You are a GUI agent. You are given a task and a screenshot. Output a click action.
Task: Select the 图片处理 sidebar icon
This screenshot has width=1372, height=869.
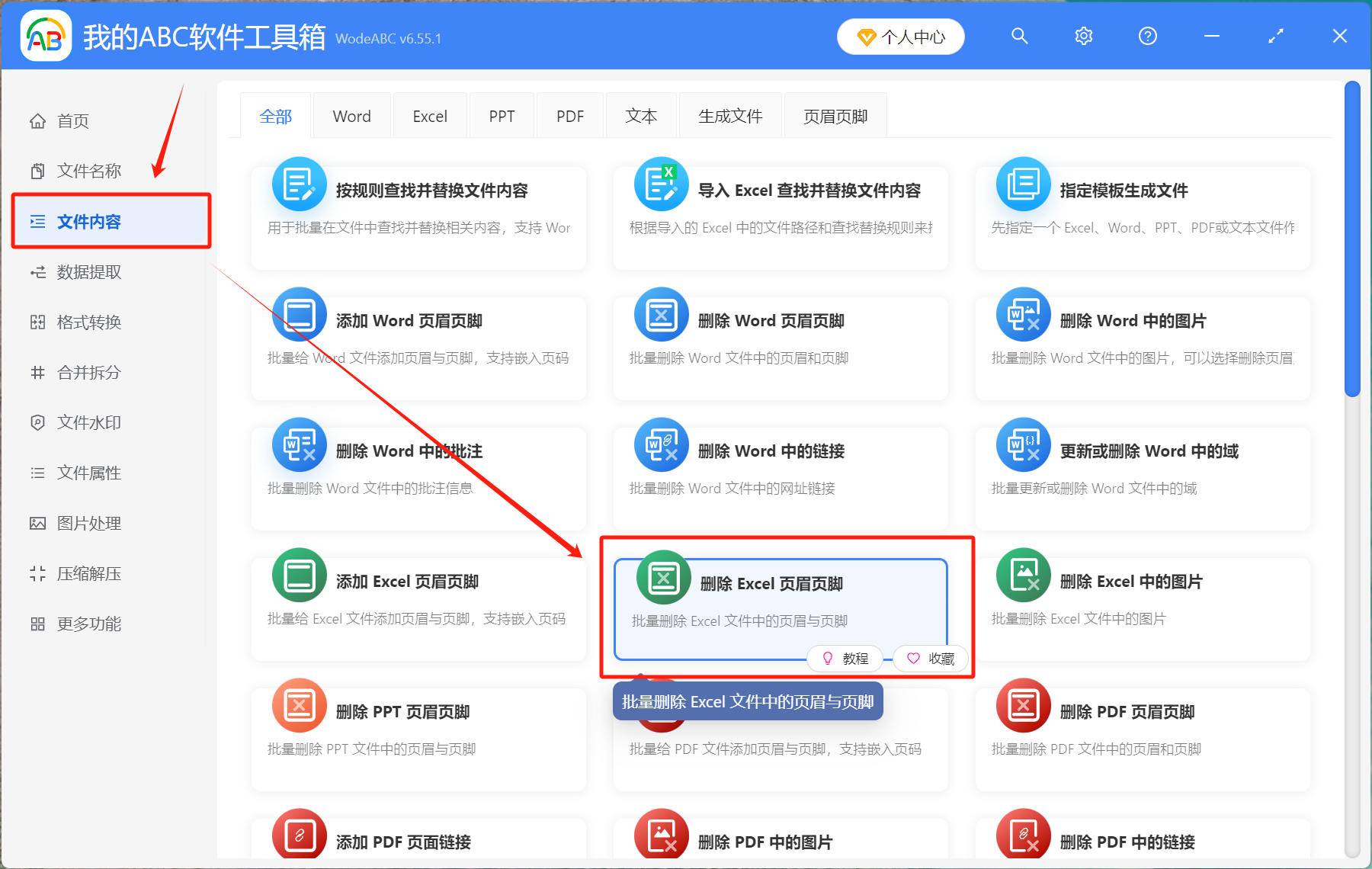[88, 523]
